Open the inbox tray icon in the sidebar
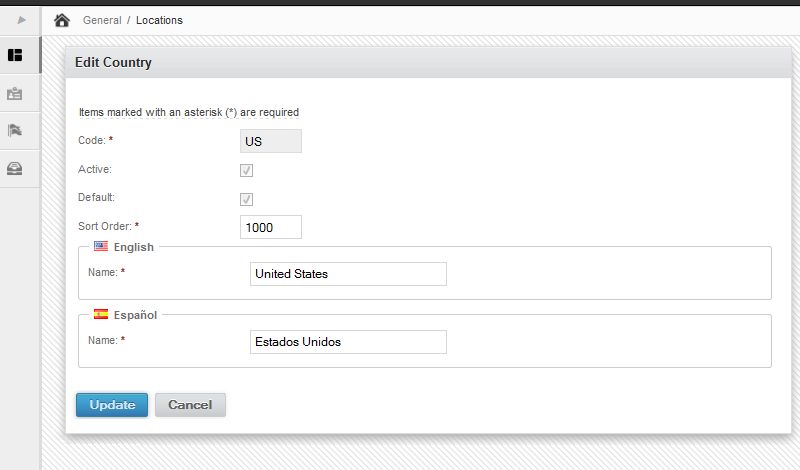The image size is (800, 470). click(14, 168)
